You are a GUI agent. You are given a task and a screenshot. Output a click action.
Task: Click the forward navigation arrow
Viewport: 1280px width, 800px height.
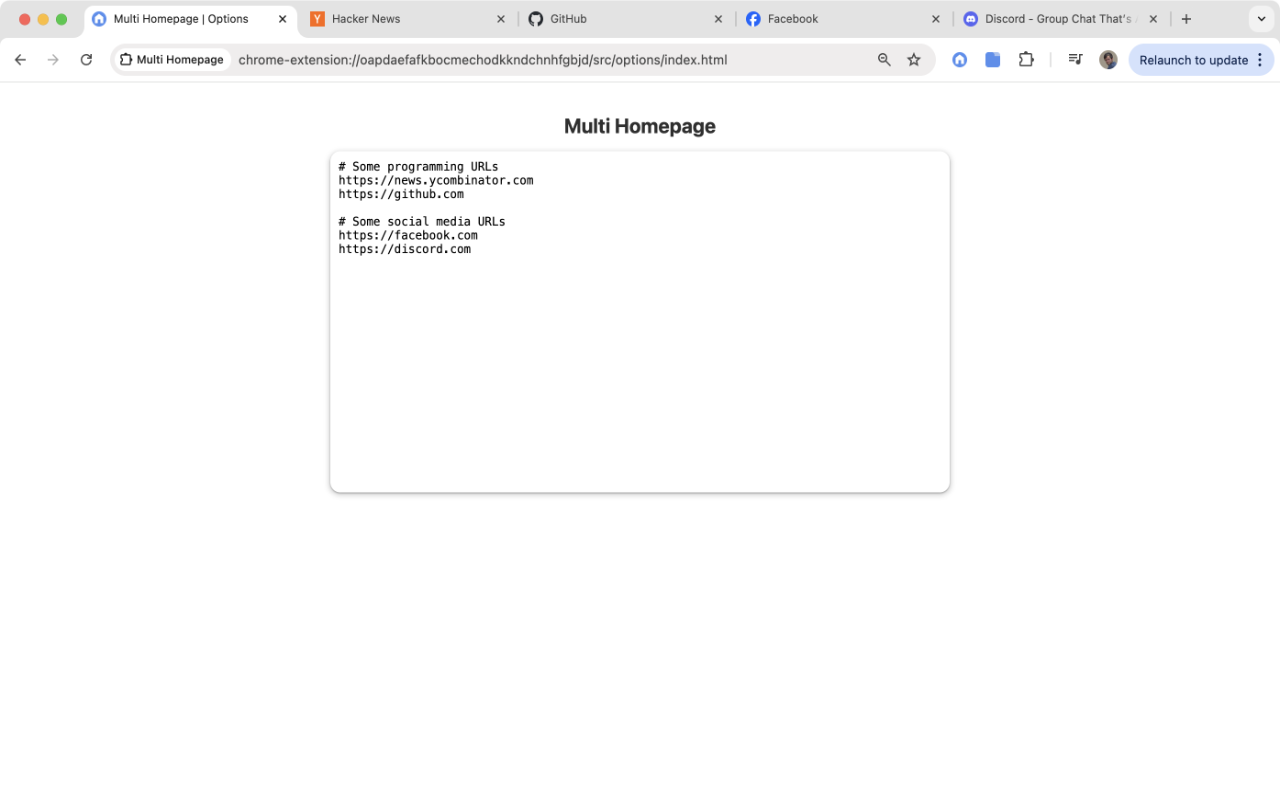click(x=53, y=59)
